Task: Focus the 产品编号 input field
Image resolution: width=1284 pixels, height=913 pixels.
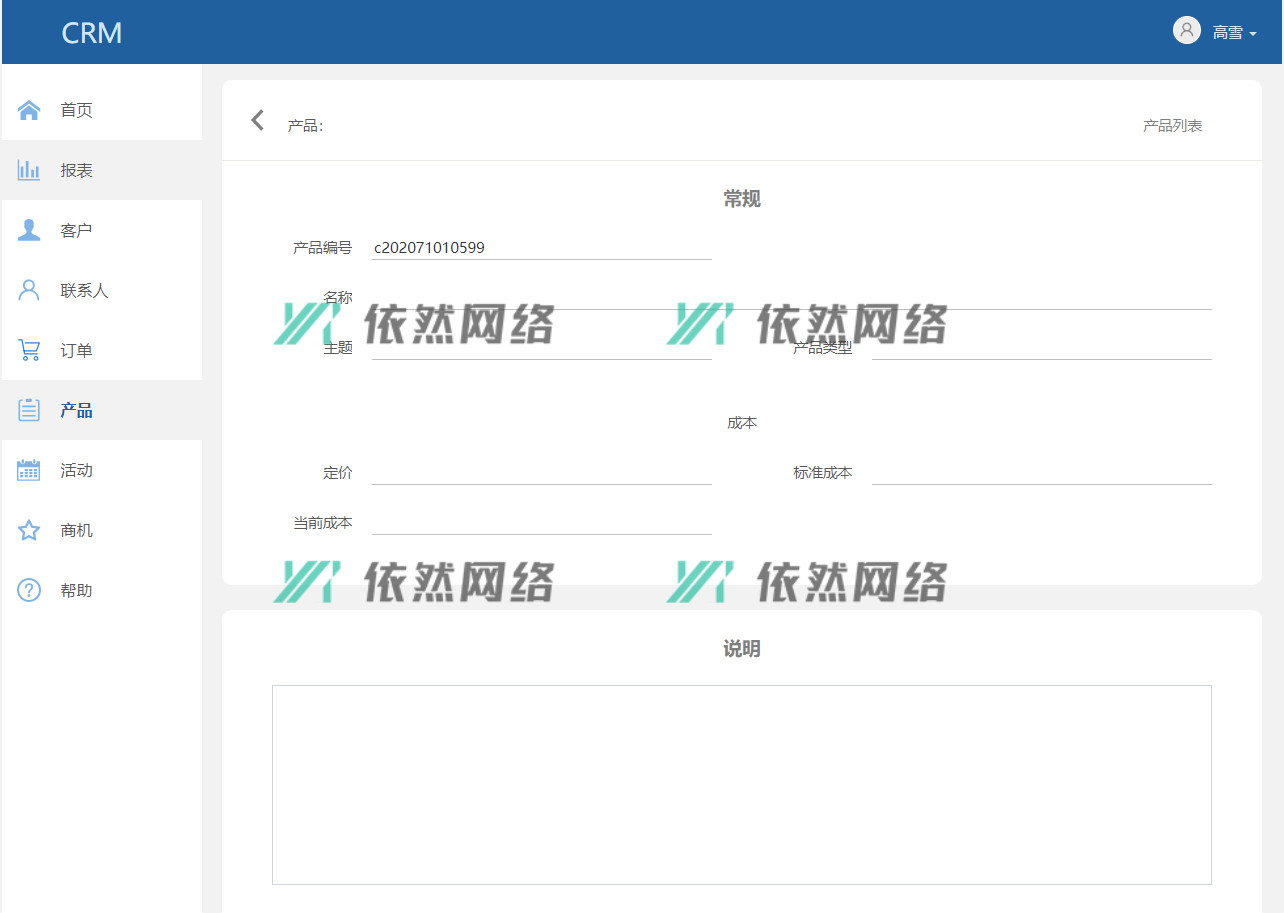Action: (x=541, y=247)
